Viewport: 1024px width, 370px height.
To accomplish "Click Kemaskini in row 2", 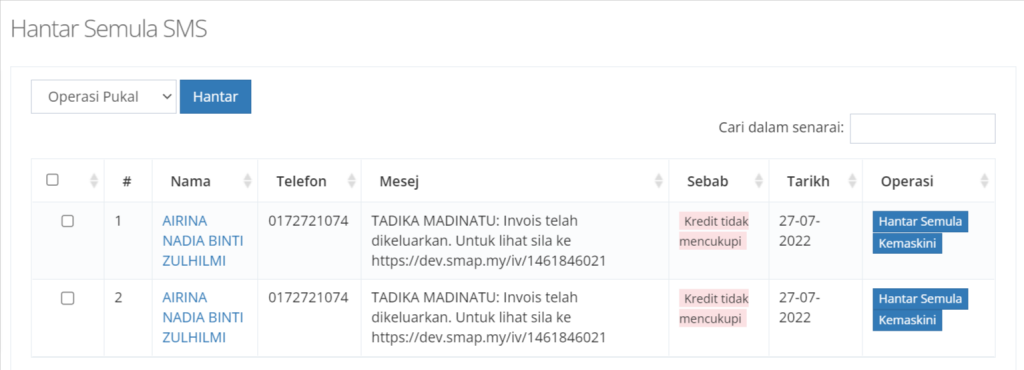I will (x=907, y=320).
